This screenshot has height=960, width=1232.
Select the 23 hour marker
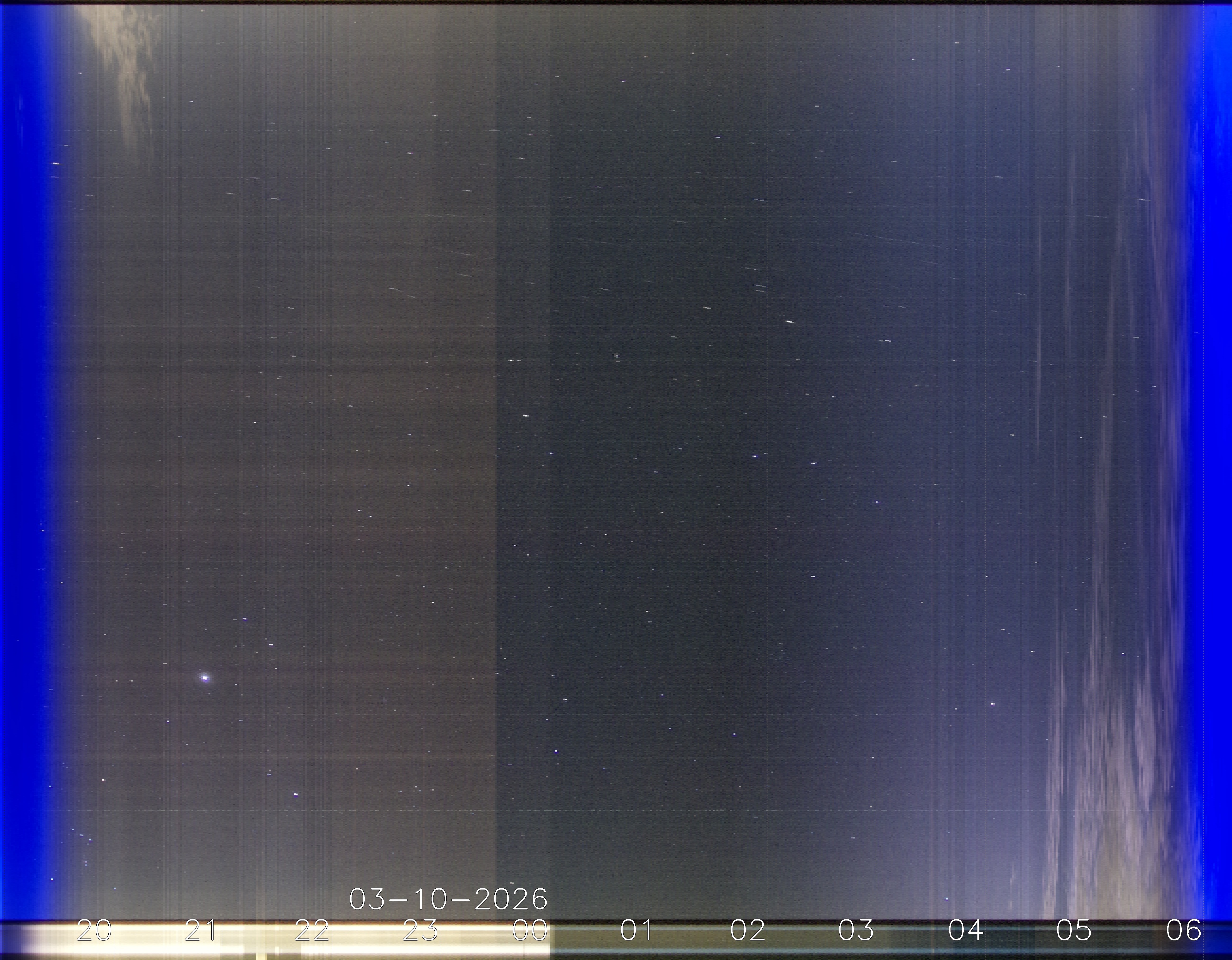420,930
